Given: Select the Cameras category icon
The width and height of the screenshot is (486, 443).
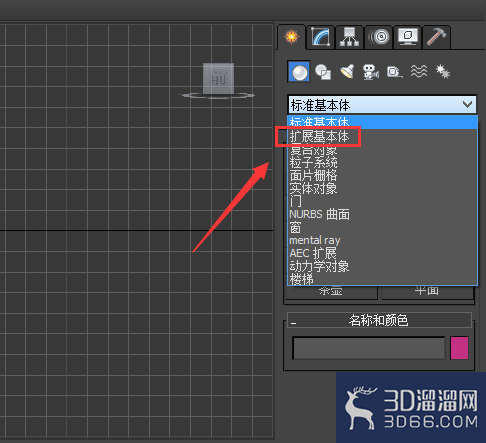Looking at the screenshot, I should 371,71.
